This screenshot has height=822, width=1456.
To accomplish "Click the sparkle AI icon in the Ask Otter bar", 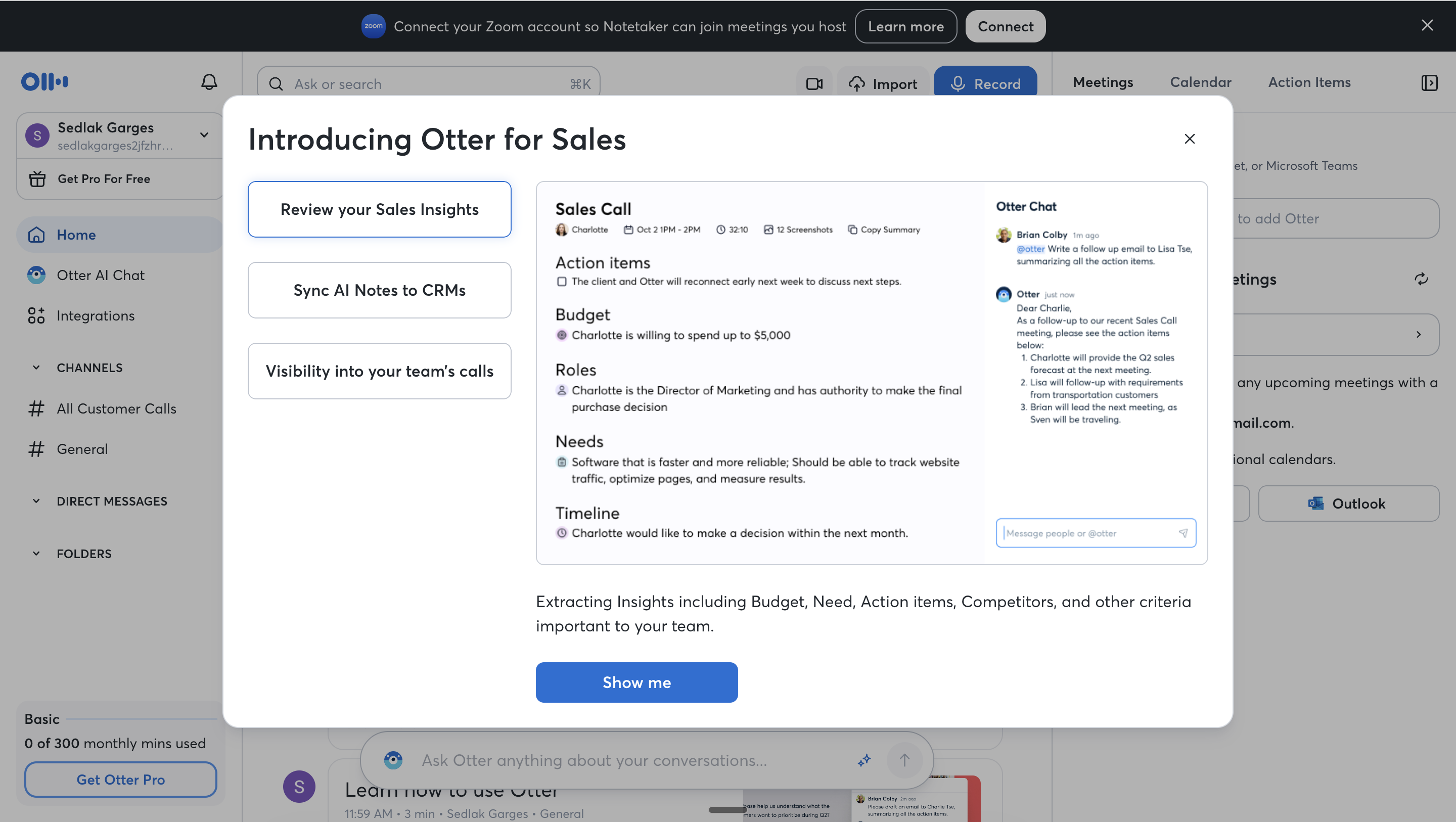I will (x=864, y=760).
